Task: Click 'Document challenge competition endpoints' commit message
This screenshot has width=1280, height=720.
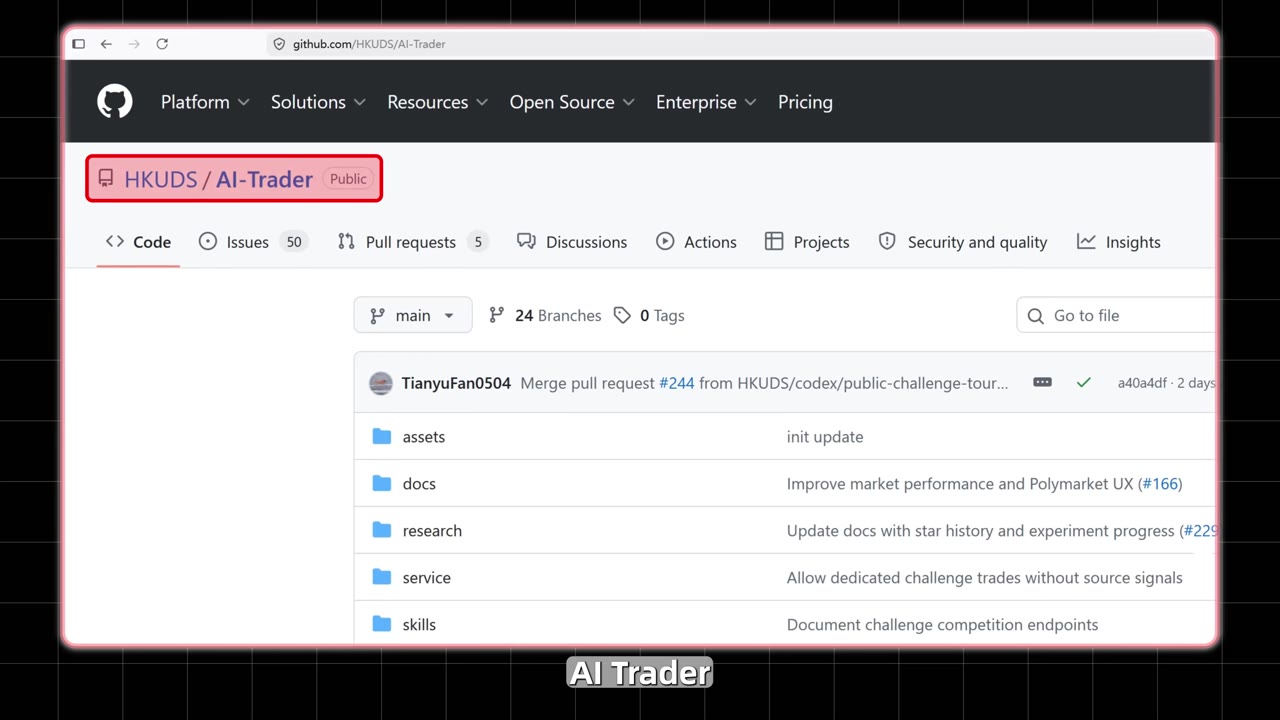Action: coord(942,625)
